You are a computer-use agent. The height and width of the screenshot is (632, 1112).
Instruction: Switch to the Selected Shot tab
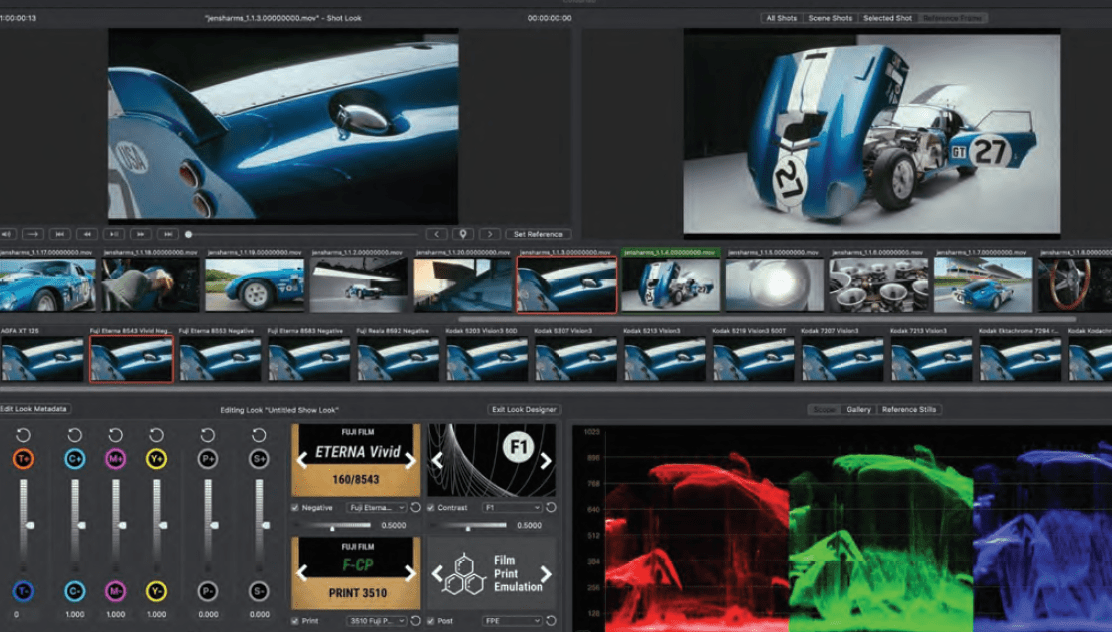click(x=887, y=18)
